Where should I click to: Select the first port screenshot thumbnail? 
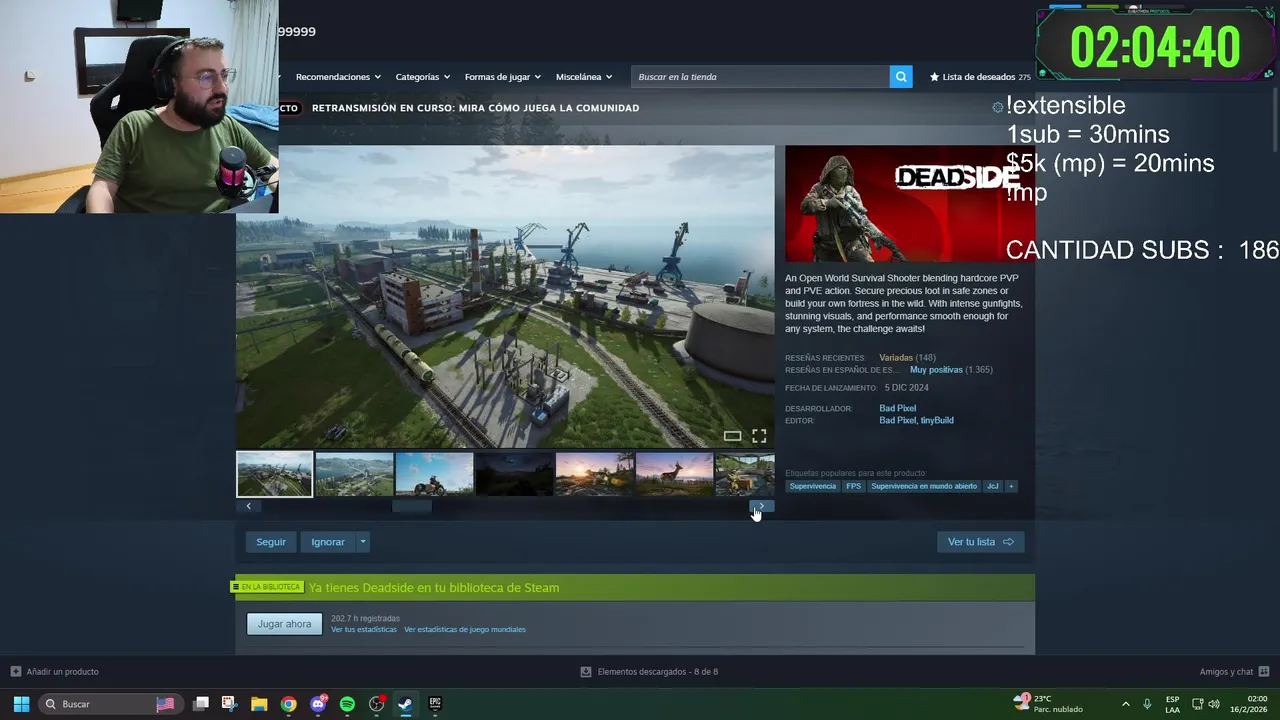pos(275,474)
